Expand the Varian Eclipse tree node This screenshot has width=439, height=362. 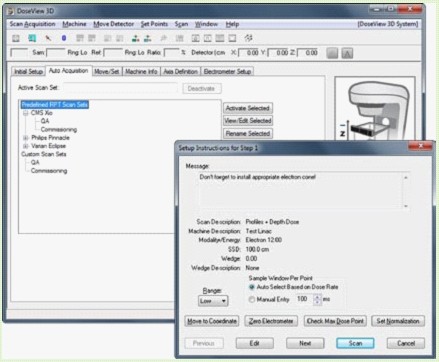26,146
